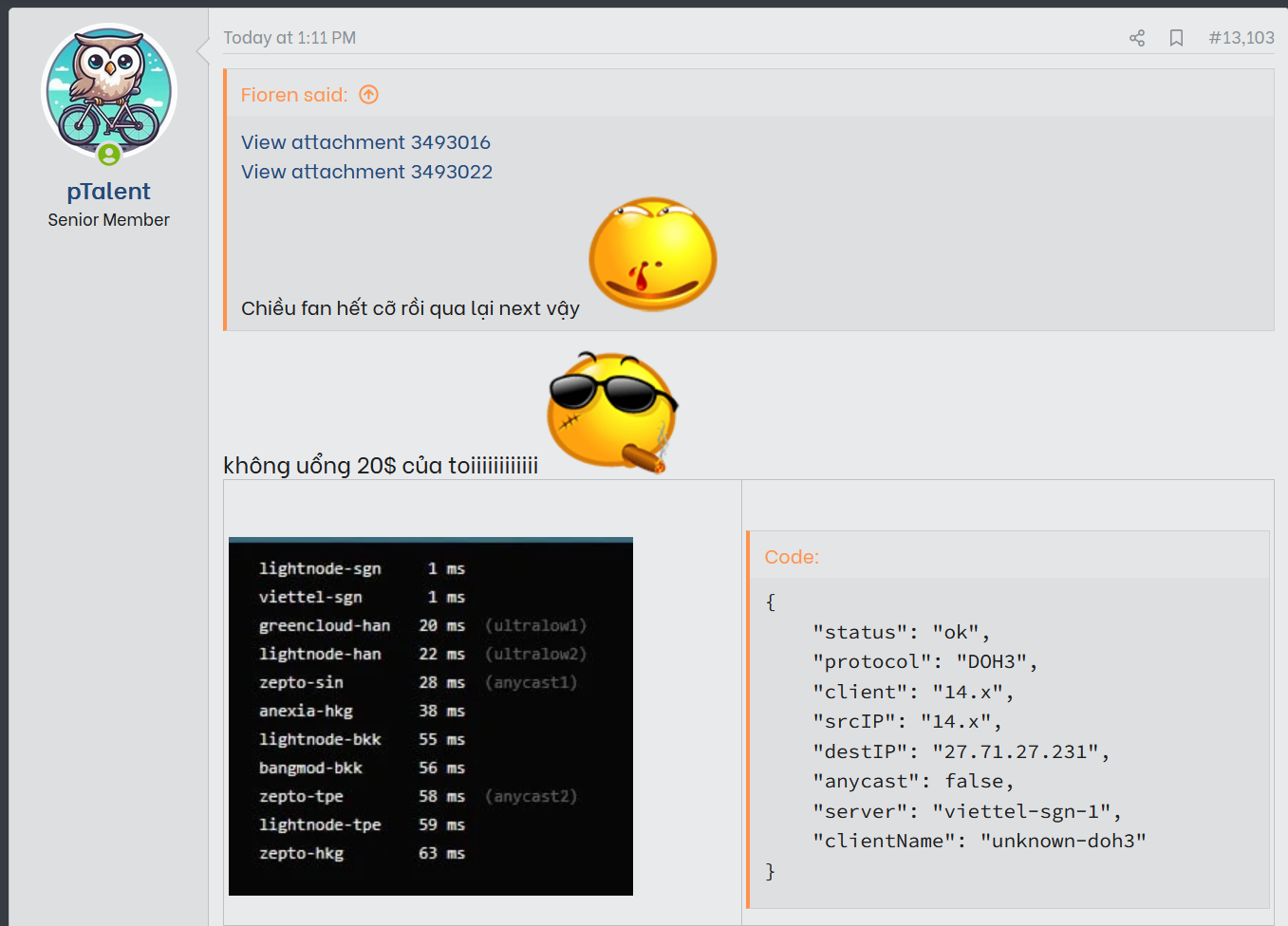1288x926 pixels.
Task: Click the "Today at 1:11 PM" timestamp
Action: [289, 38]
